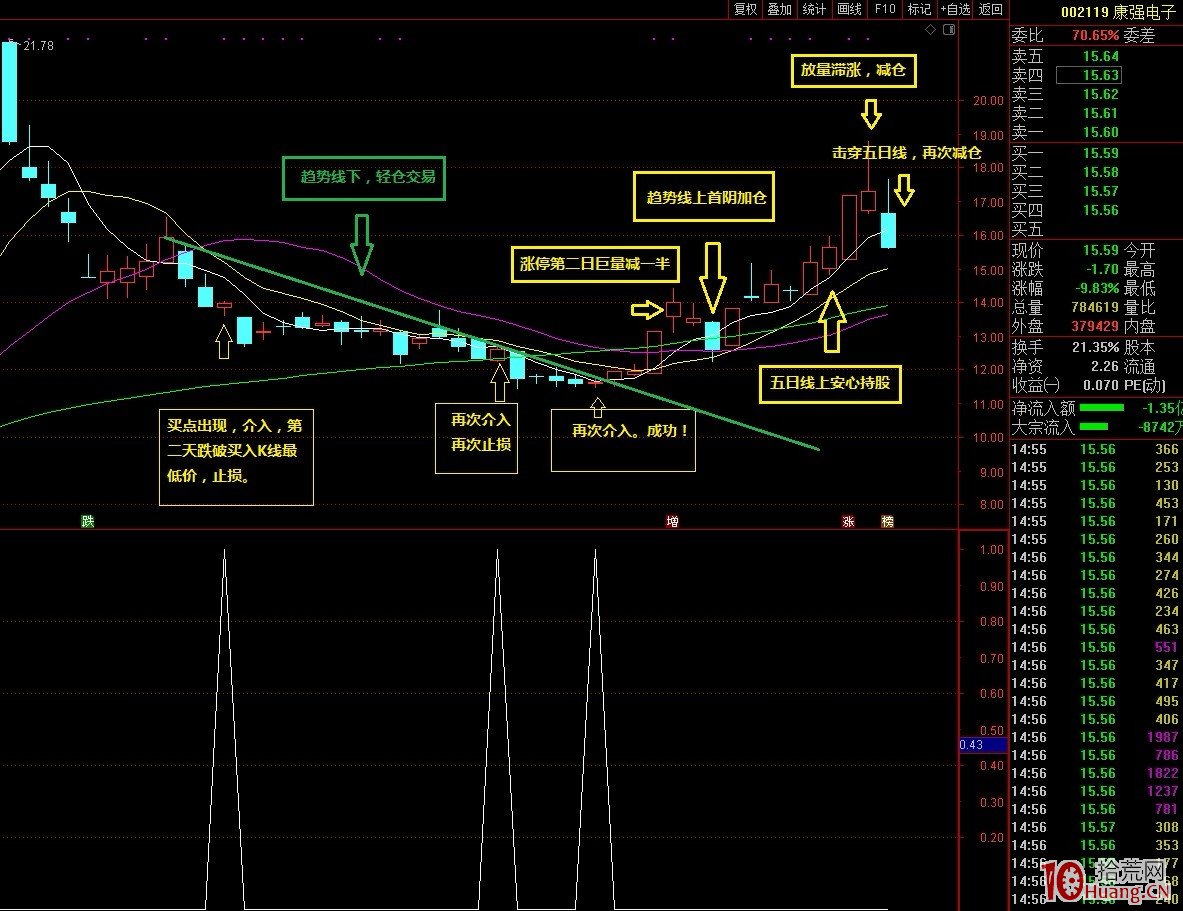Click the 大宗流入 green bar
The height and width of the screenshot is (911, 1183).
coord(1094,426)
